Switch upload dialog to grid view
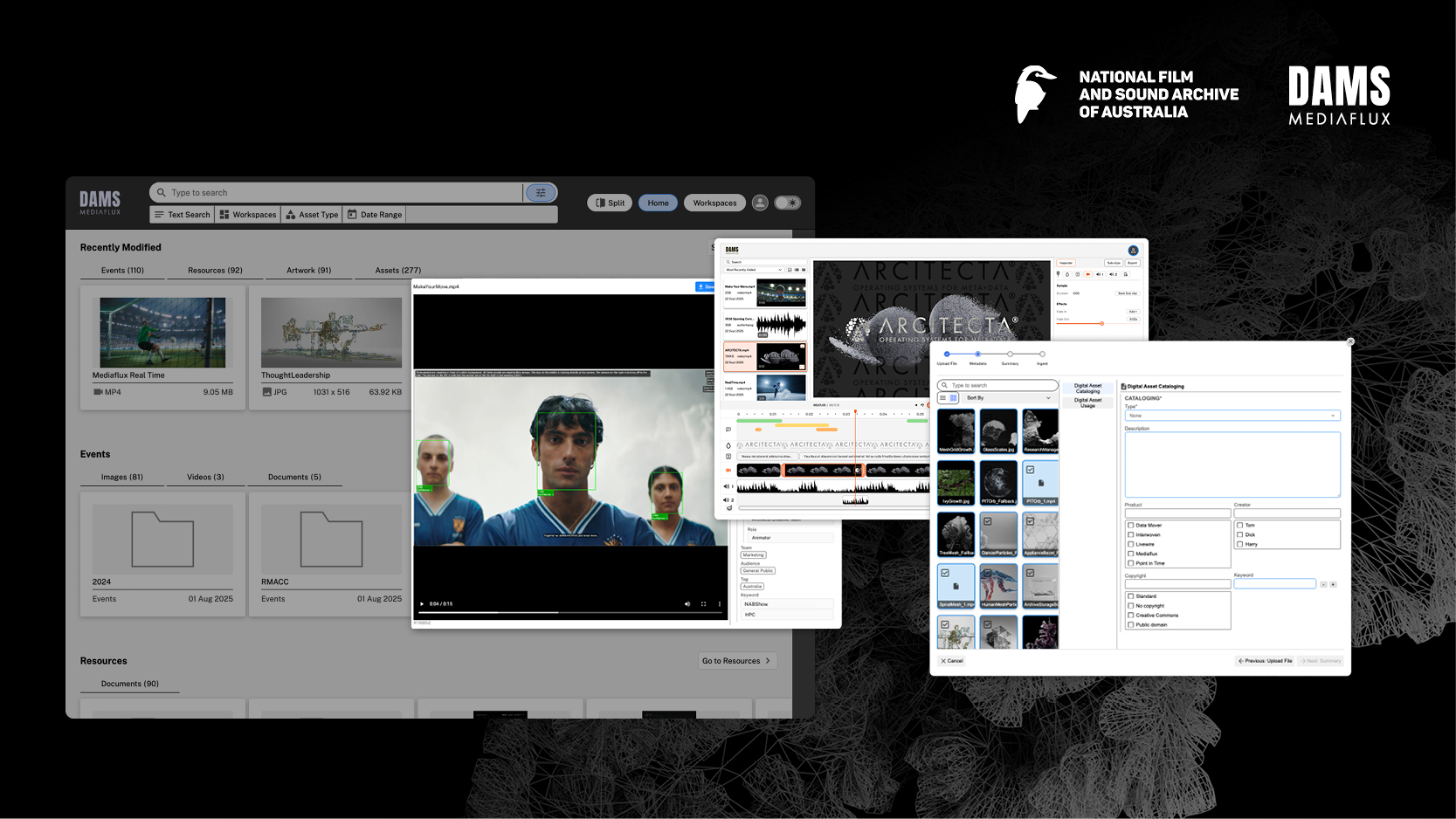 953,398
